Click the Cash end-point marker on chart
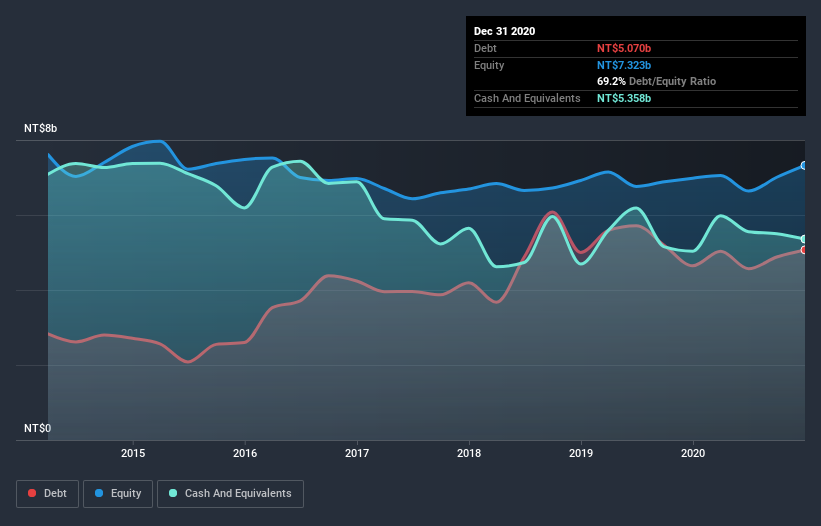Image resolution: width=821 pixels, height=526 pixels. pos(804,239)
